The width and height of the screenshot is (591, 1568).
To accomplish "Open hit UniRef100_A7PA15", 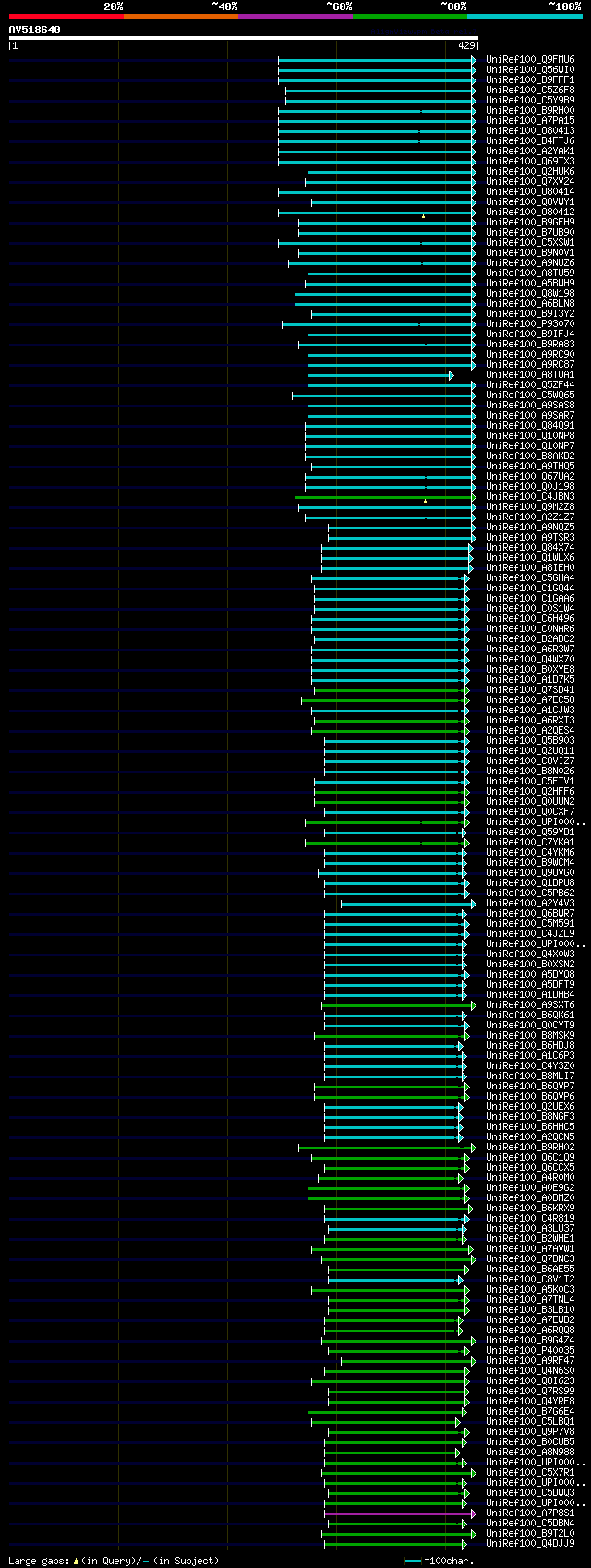I will [x=530, y=121].
